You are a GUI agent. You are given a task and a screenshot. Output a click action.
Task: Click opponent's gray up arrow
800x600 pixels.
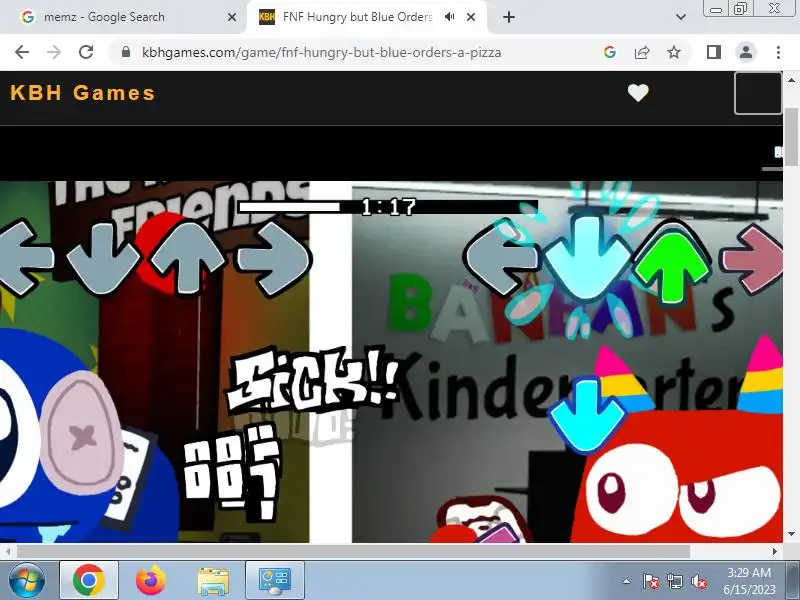tap(188, 258)
